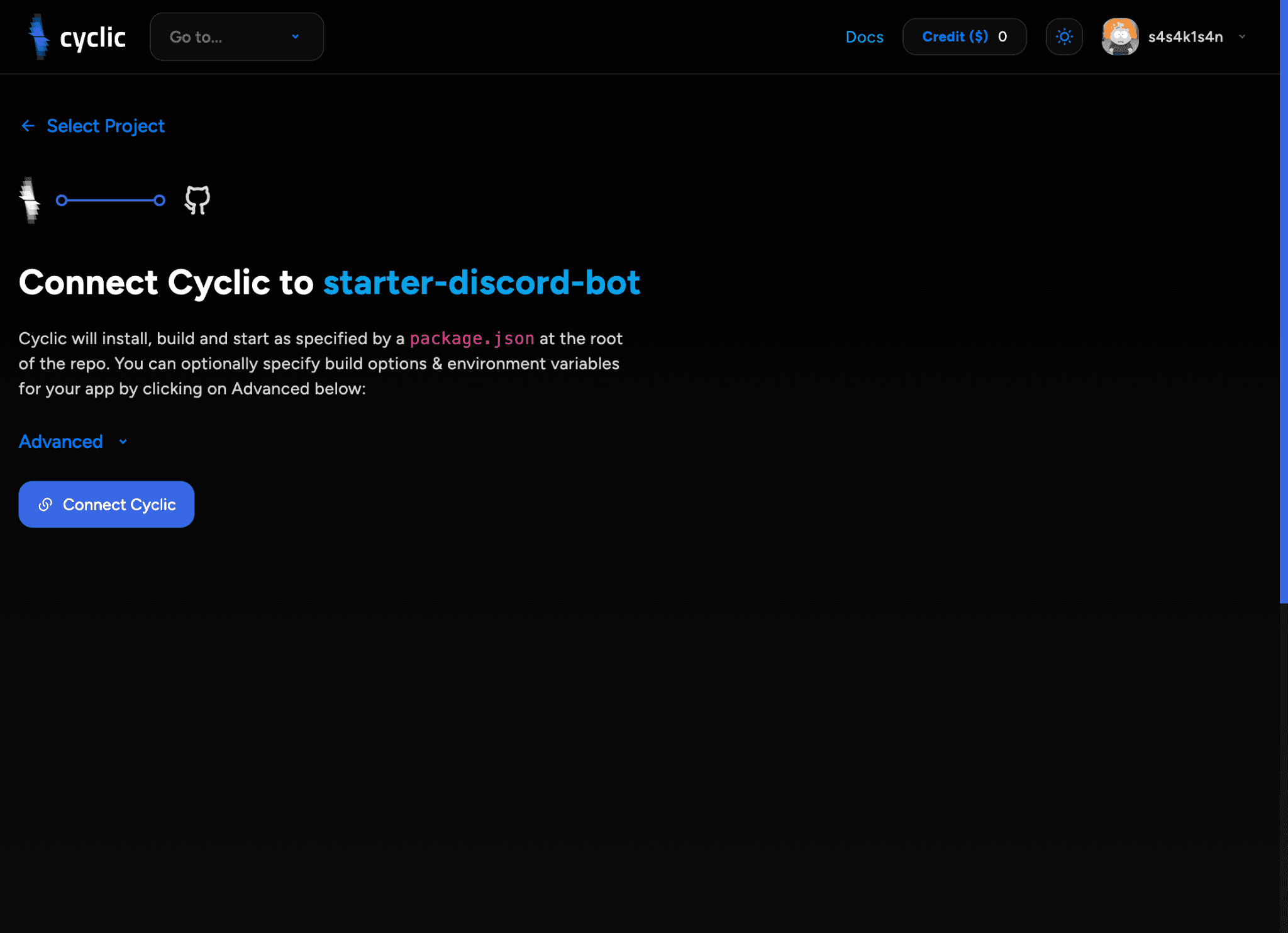Click the Cyclic glitch icon in the stepper
This screenshot has height=933, width=1288.
tap(30, 200)
